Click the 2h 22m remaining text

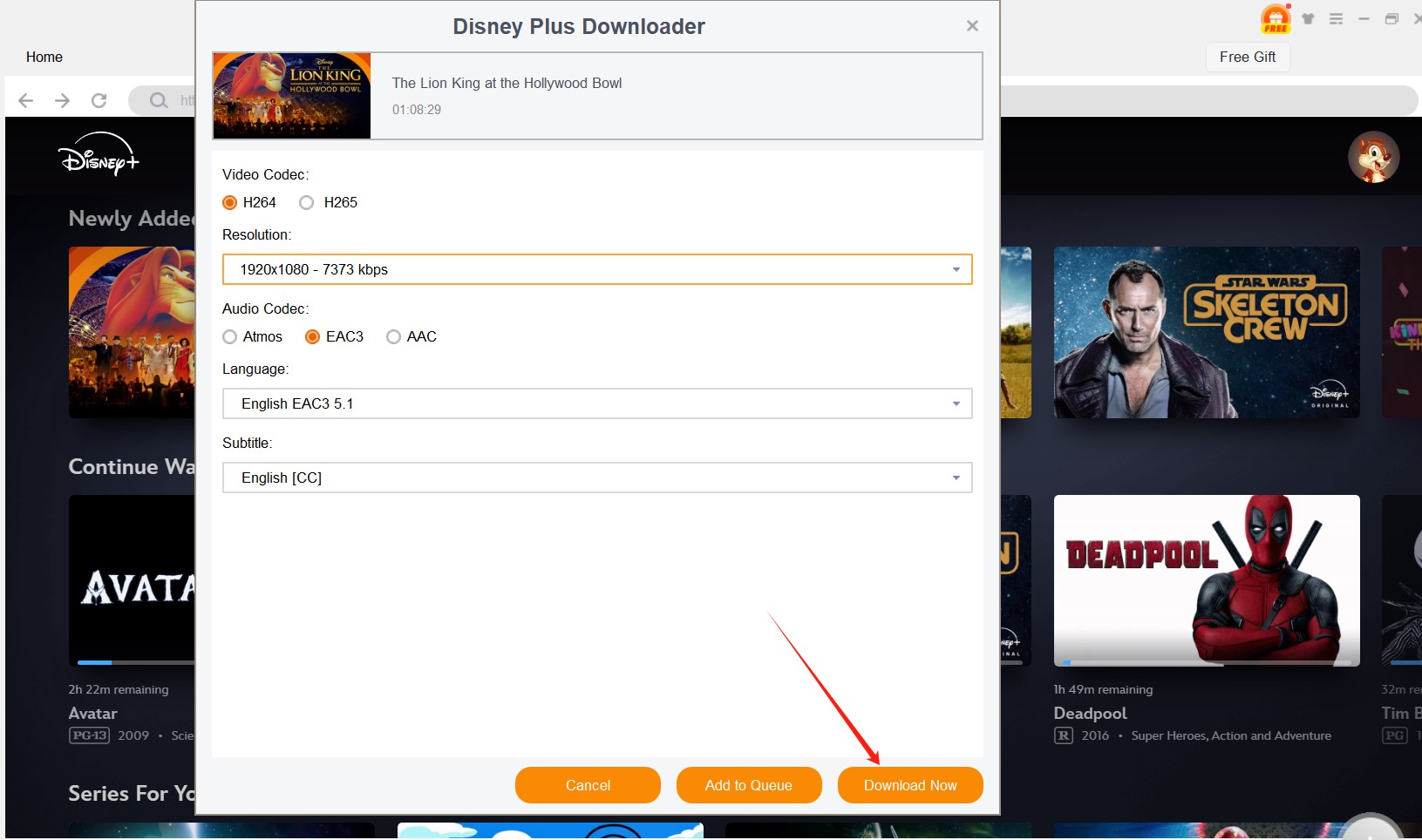[x=119, y=689]
